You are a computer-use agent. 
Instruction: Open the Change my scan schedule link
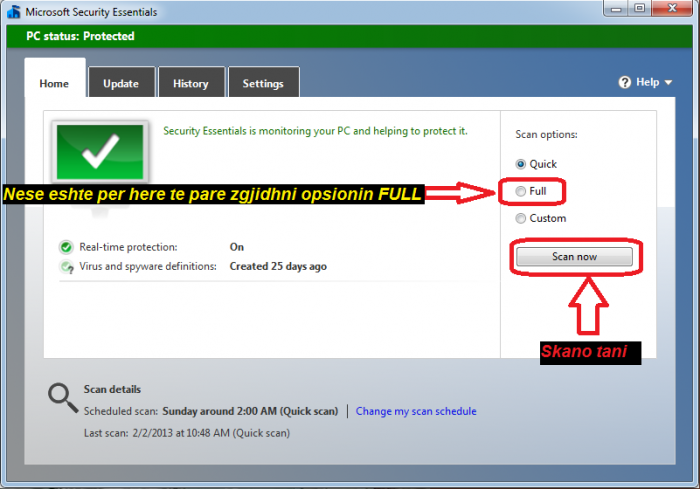(x=416, y=411)
